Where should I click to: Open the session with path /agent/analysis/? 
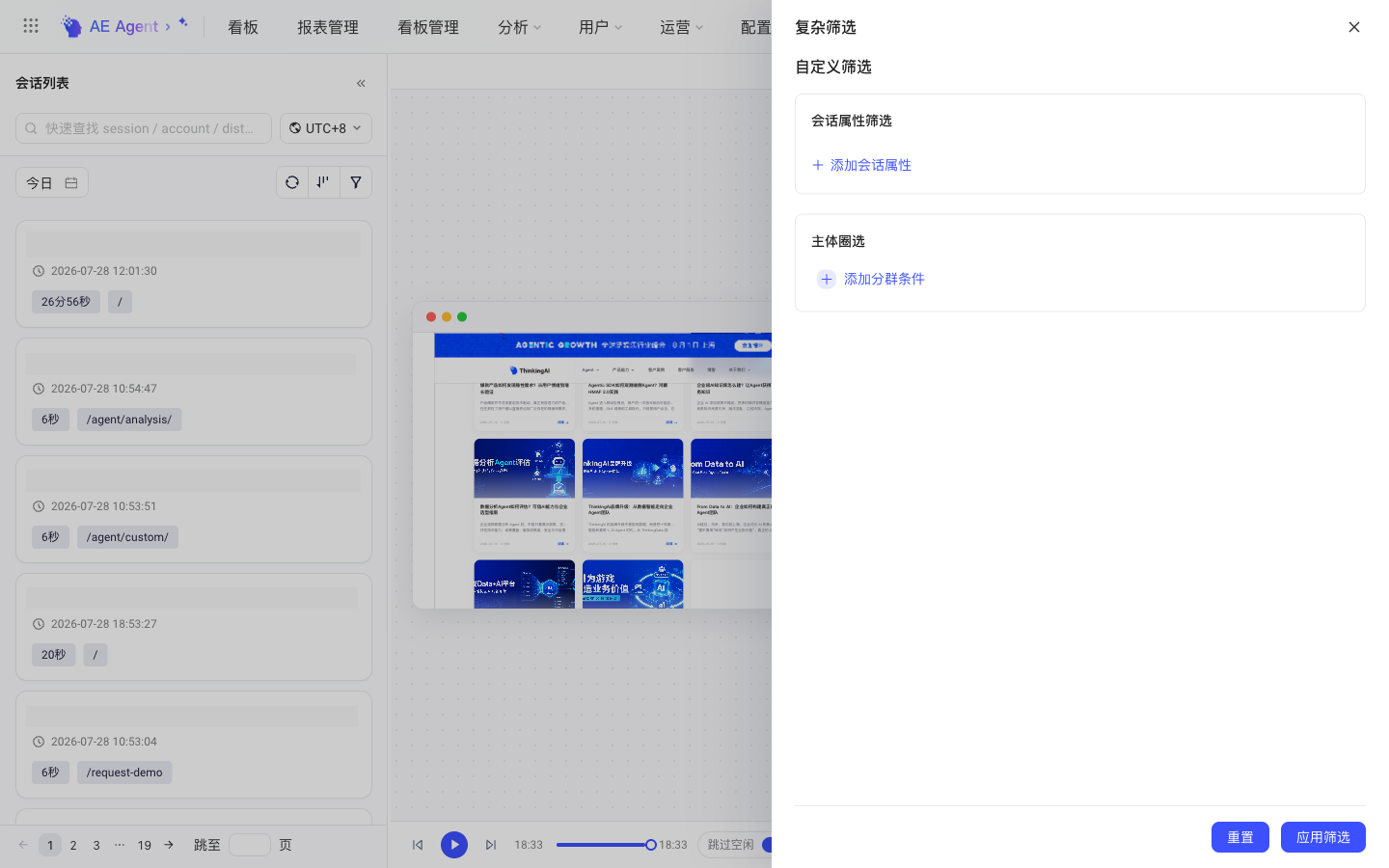194,392
